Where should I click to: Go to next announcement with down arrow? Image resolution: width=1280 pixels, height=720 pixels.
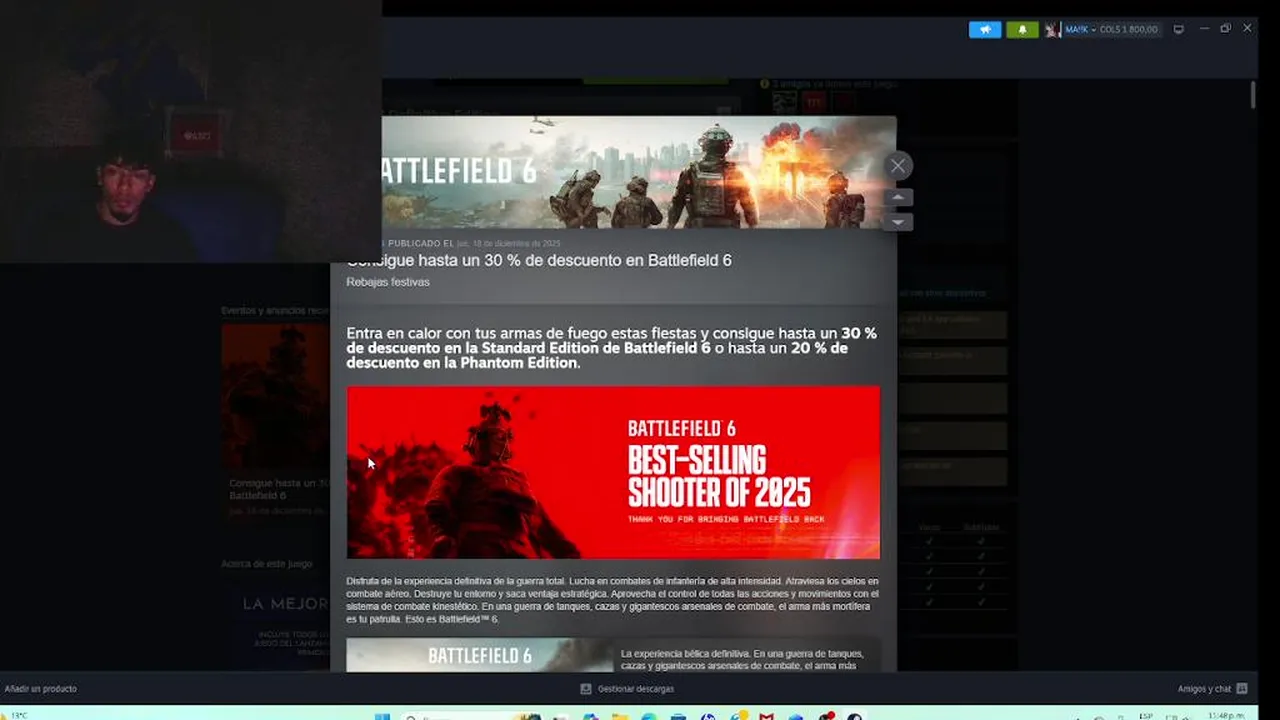click(x=897, y=222)
